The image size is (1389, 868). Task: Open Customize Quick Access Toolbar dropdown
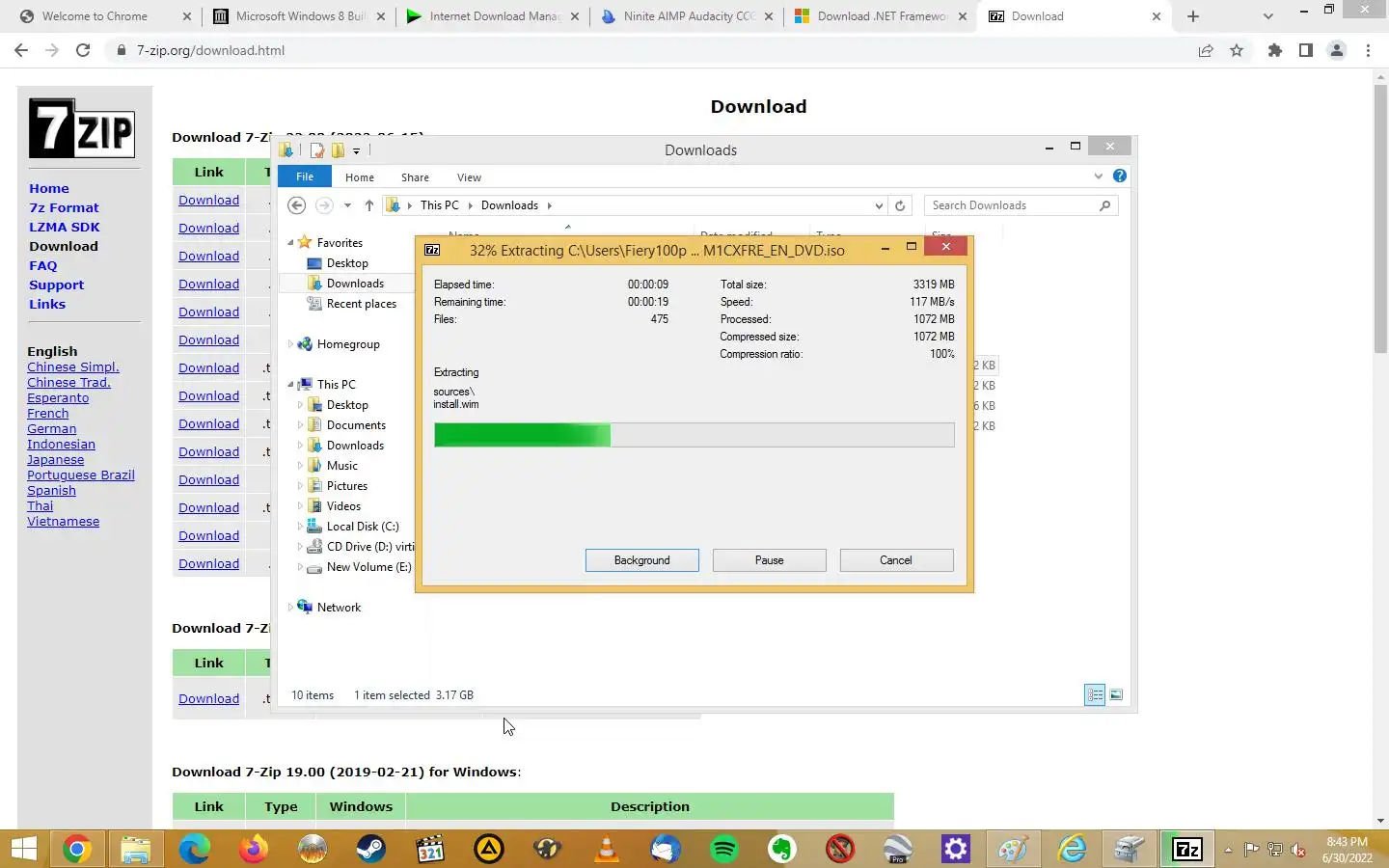pos(356,150)
